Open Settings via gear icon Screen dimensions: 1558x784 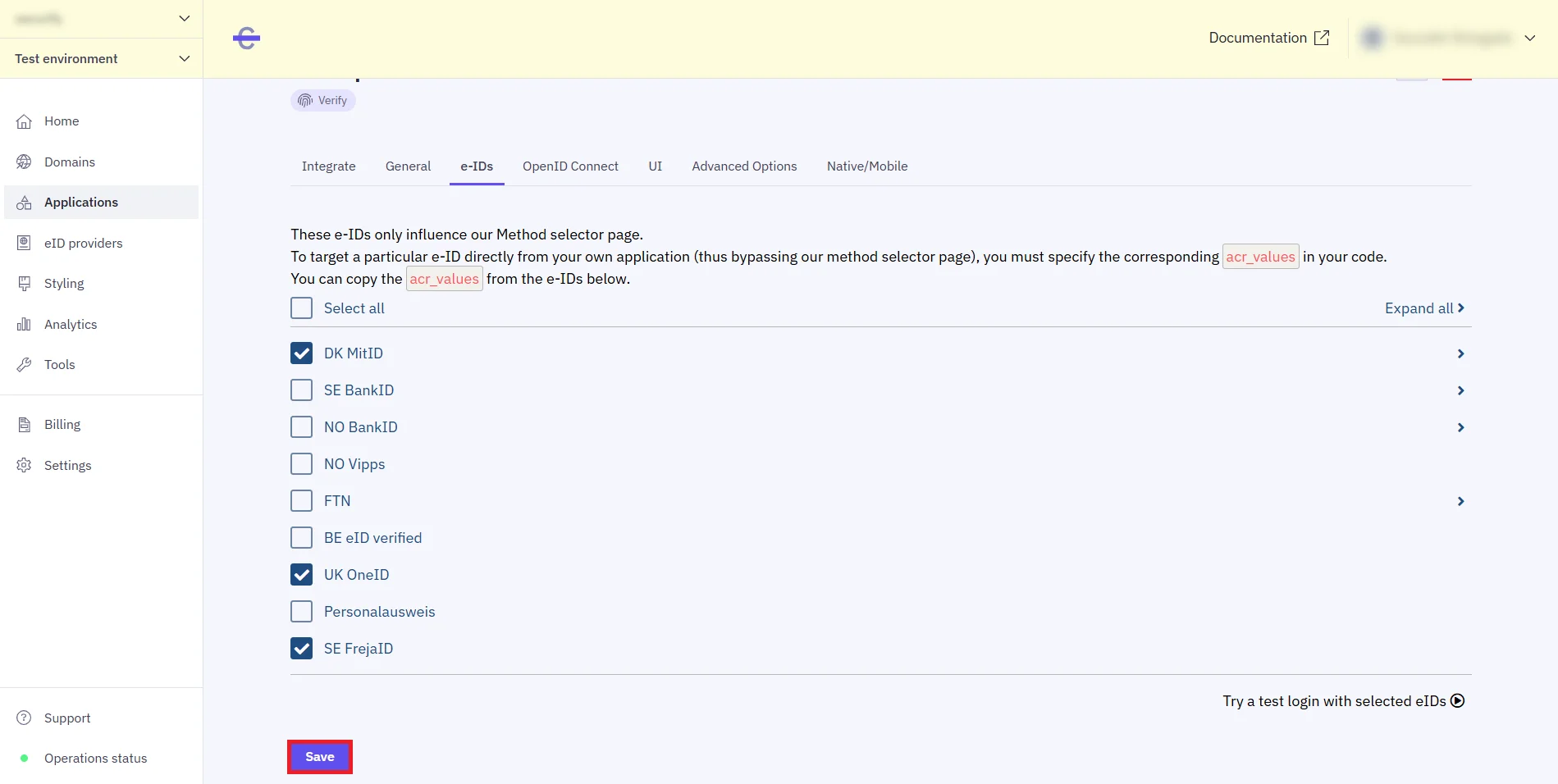(24, 466)
